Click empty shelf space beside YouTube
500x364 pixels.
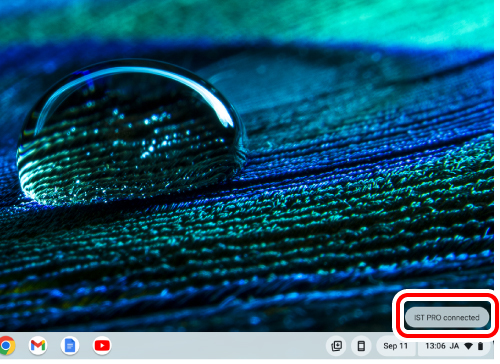pos(217,346)
